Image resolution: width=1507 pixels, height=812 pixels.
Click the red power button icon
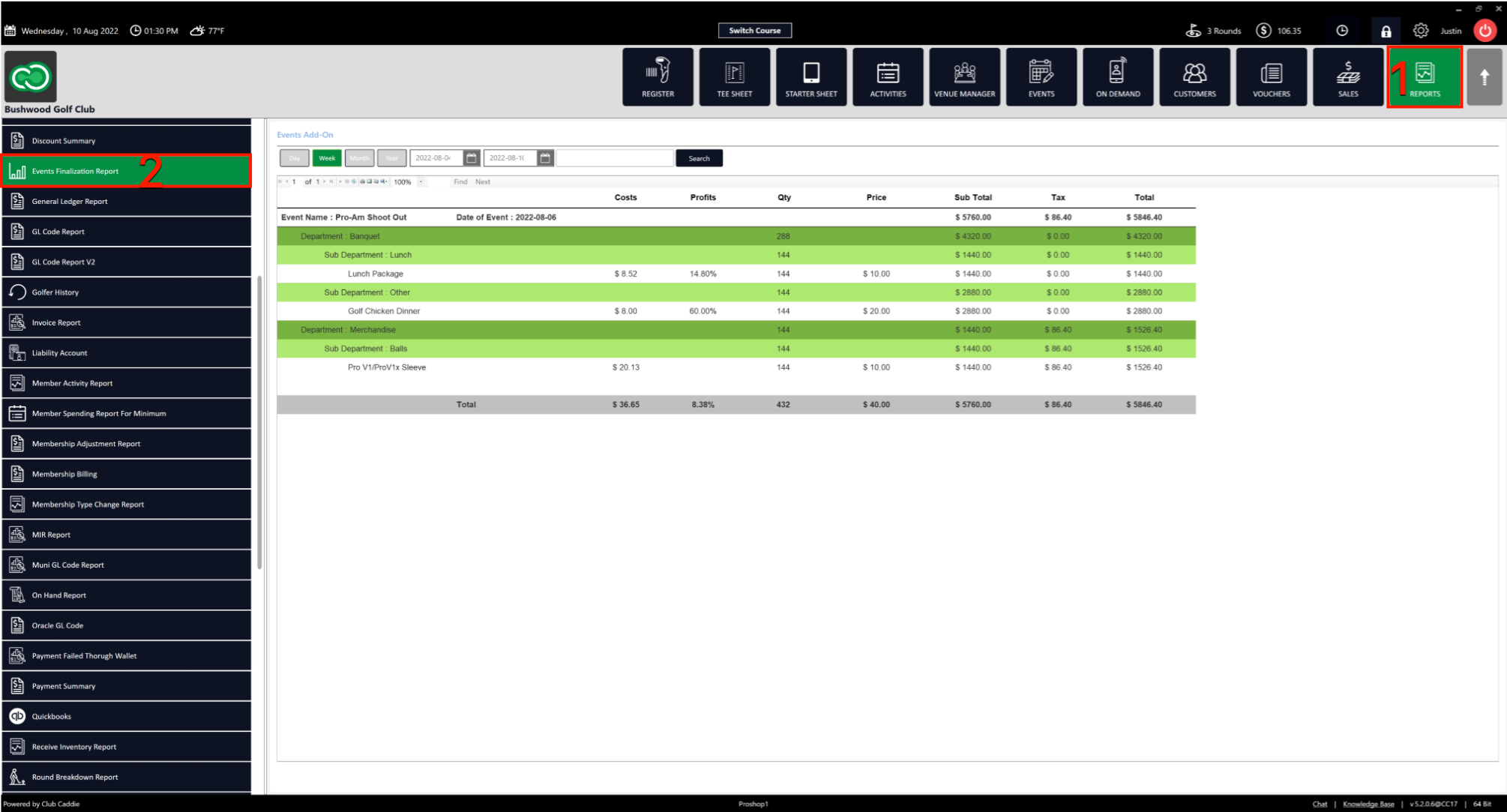click(x=1485, y=31)
